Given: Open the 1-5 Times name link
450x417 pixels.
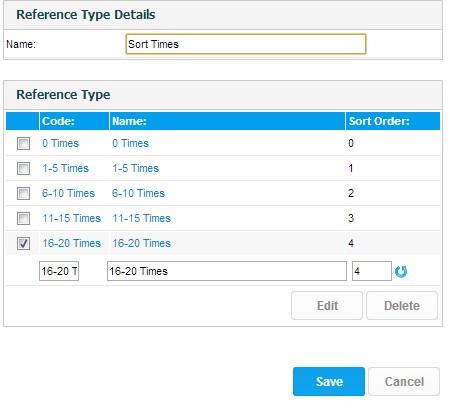Looking at the screenshot, I should click(135, 168).
